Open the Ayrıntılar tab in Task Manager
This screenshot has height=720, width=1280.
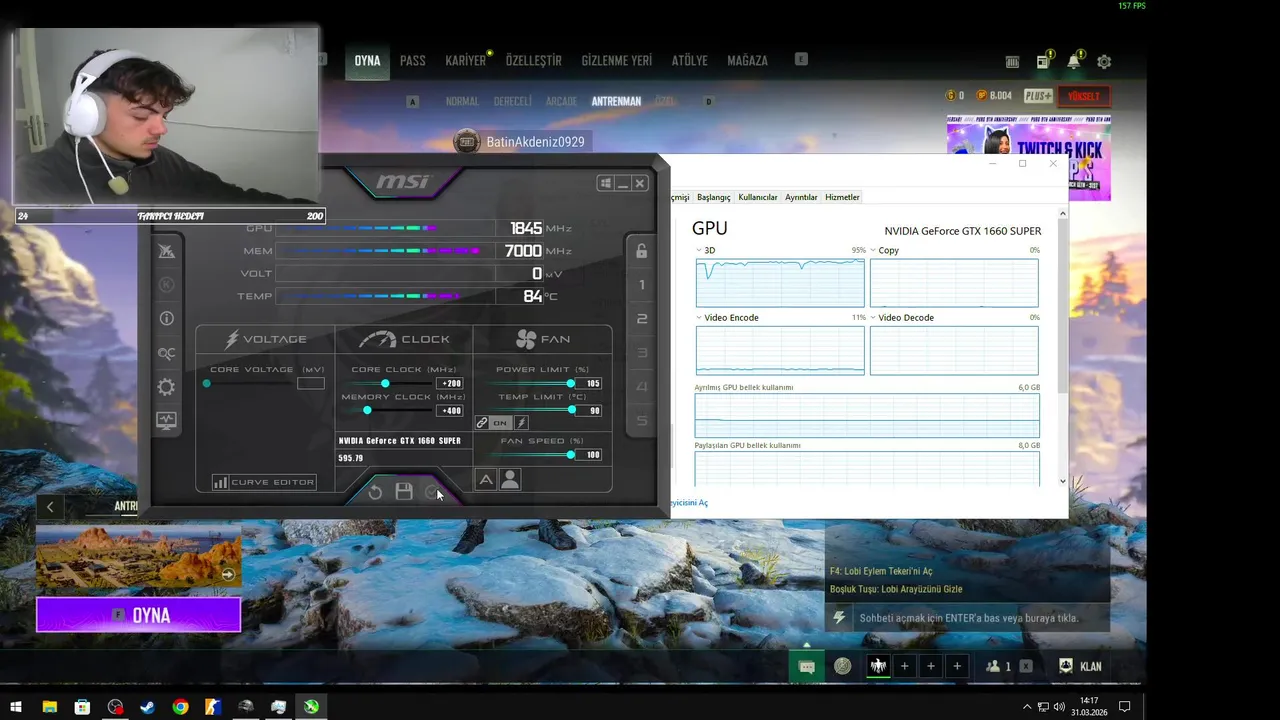coord(801,197)
